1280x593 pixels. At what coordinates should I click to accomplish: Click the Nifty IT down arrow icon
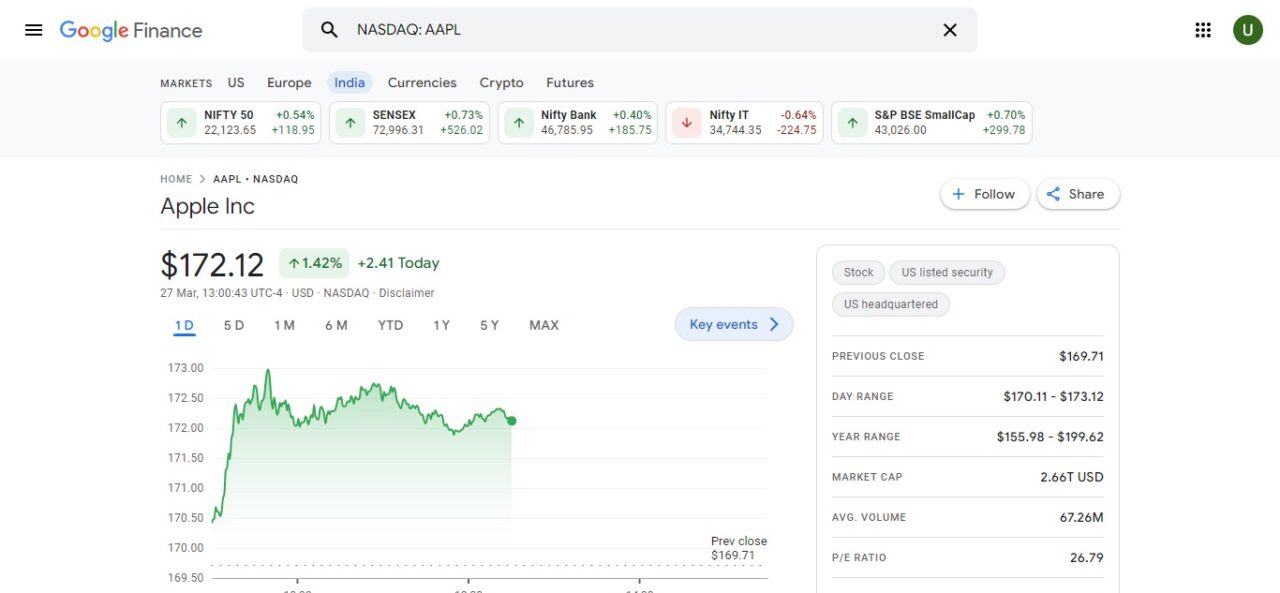pos(686,123)
